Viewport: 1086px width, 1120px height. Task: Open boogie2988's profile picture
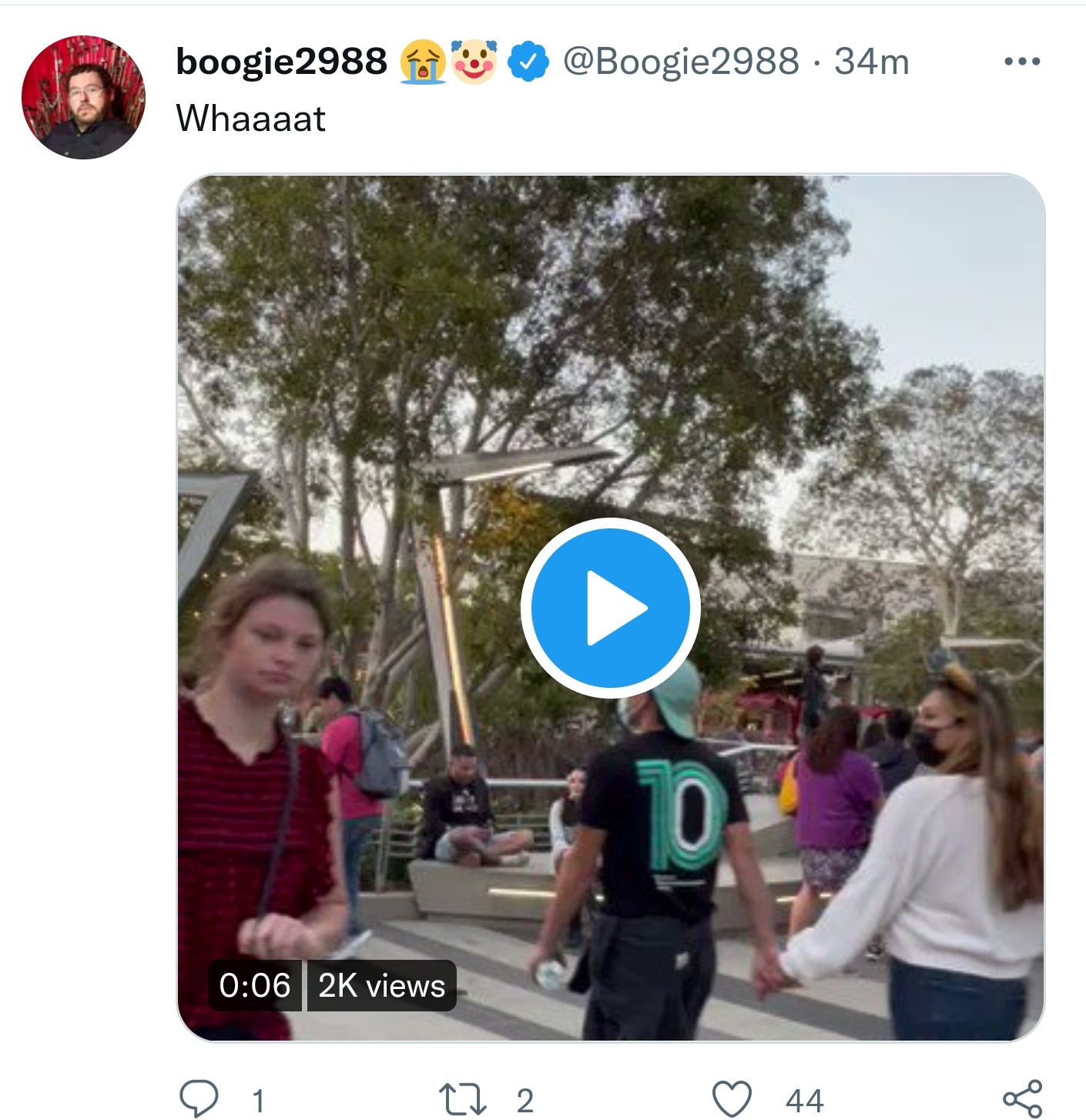83,97
